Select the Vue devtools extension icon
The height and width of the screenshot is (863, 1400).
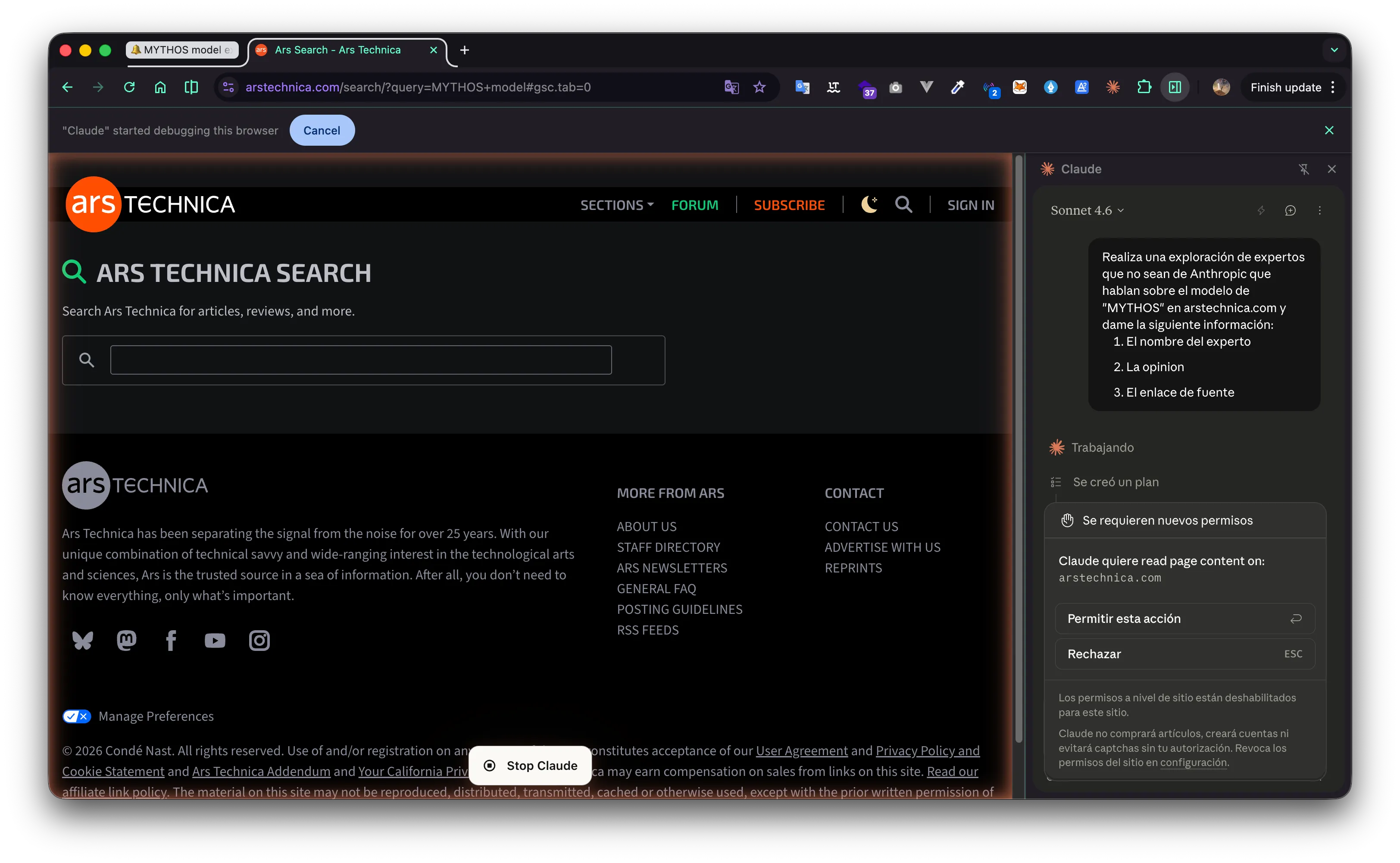pos(926,88)
